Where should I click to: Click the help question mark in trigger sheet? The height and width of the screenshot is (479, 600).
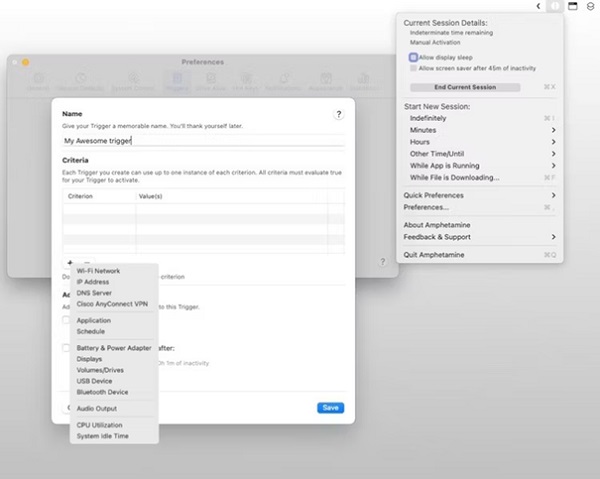(339, 116)
